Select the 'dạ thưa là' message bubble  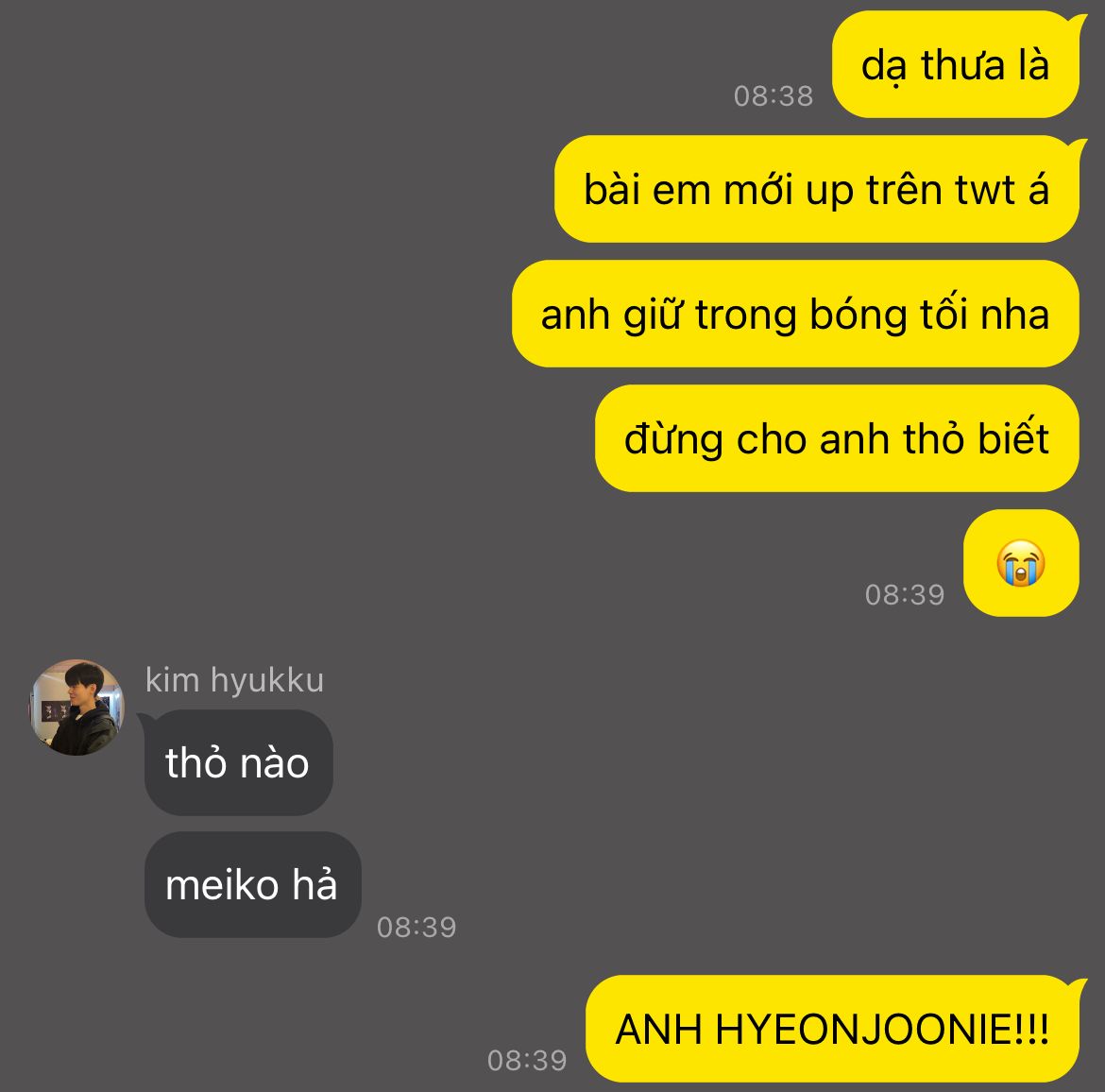coord(956,64)
